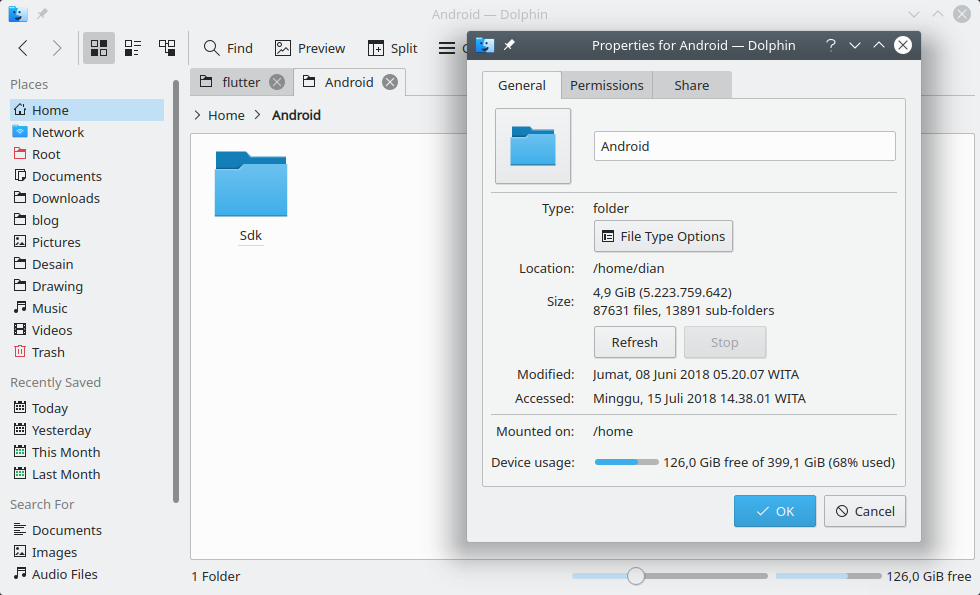This screenshot has width=980, height=595.
Task: Rename the folder in the Android name field
Action: [744, 146]
